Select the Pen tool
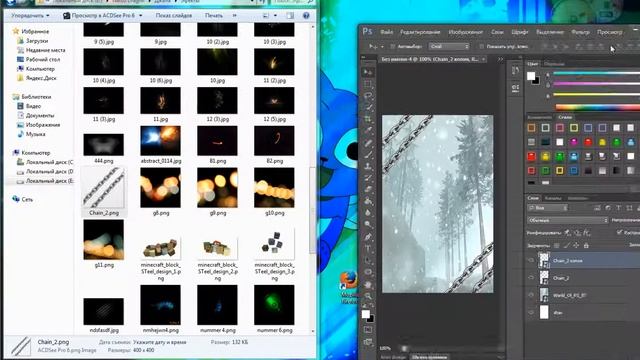Image resolution: width=640 pixels, height=360 pixels. pos(368,237)
